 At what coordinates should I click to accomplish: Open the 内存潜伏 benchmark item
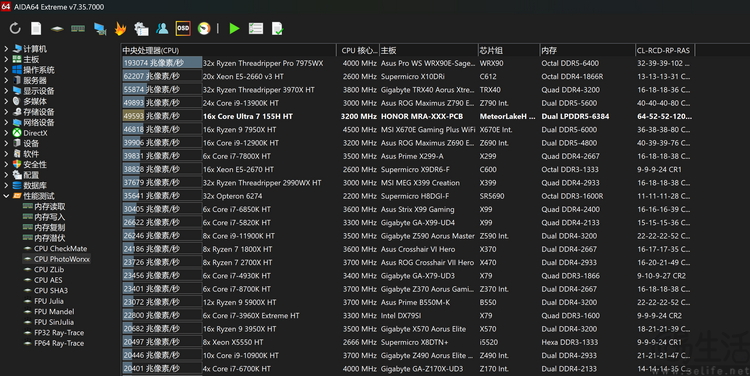[x=44, y=238]
